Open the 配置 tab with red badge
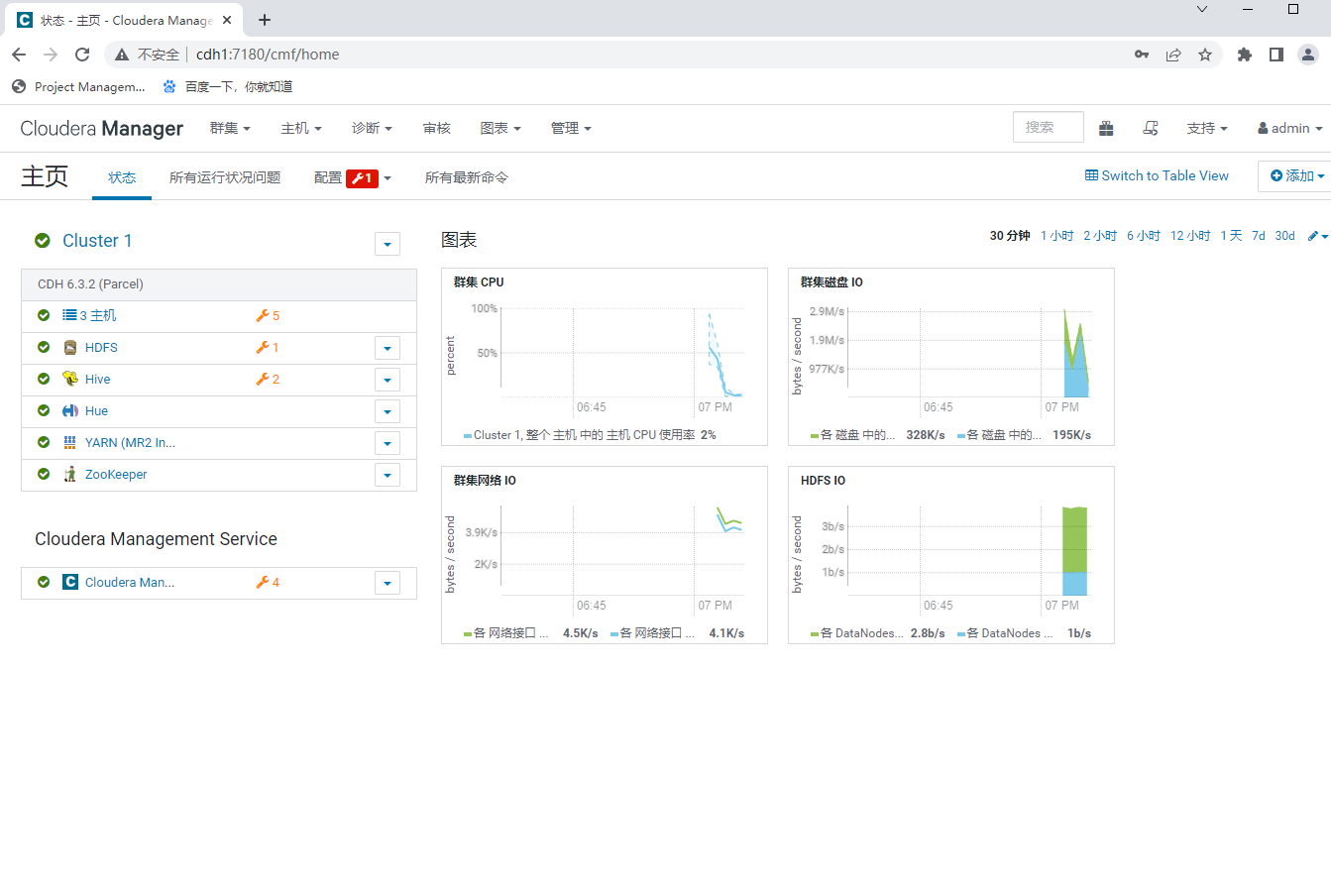The width and height of the screenshot is (1331, 896). point(353,177)
